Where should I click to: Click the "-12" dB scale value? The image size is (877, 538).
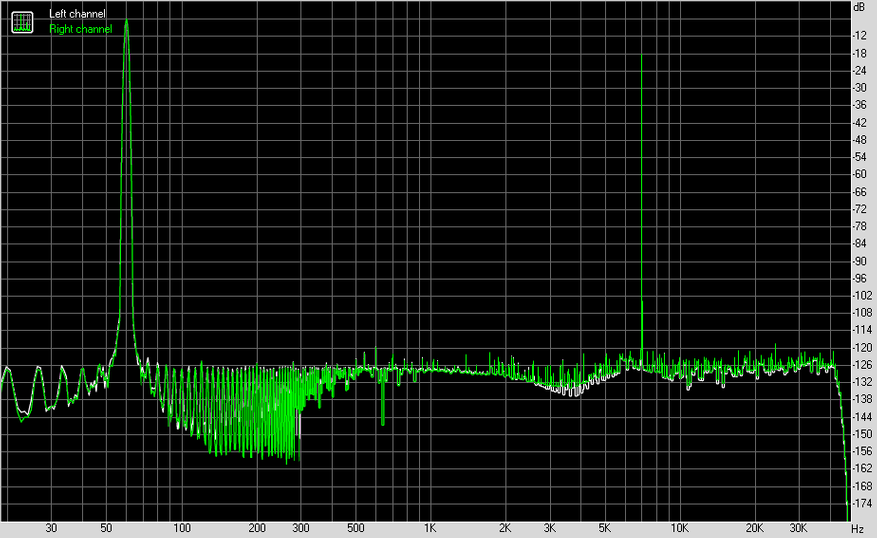[x=859, y=35]
